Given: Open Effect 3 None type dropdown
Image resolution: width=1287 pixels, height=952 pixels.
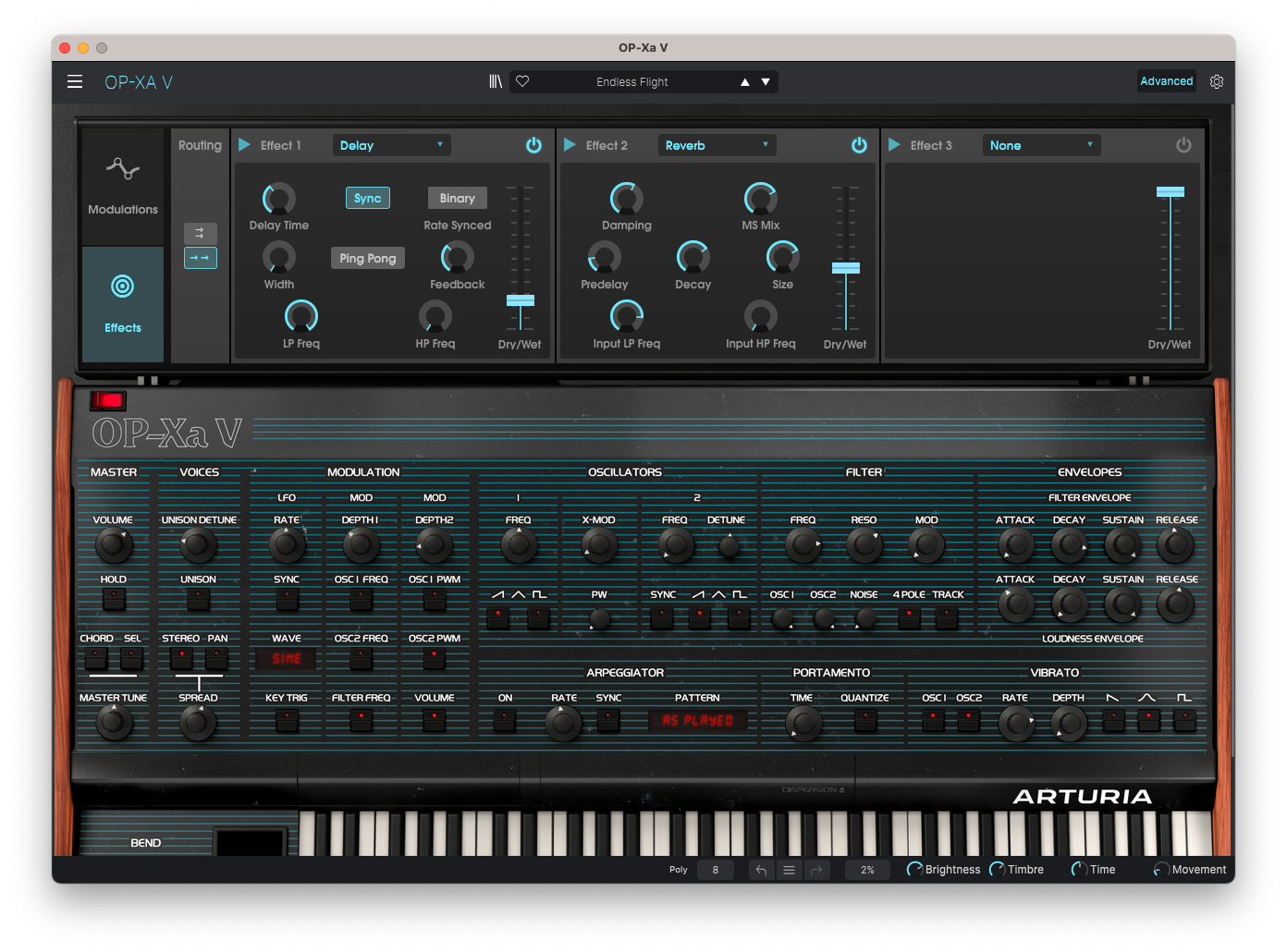Looking at the screenshot, I should (x=1042, y=145).
